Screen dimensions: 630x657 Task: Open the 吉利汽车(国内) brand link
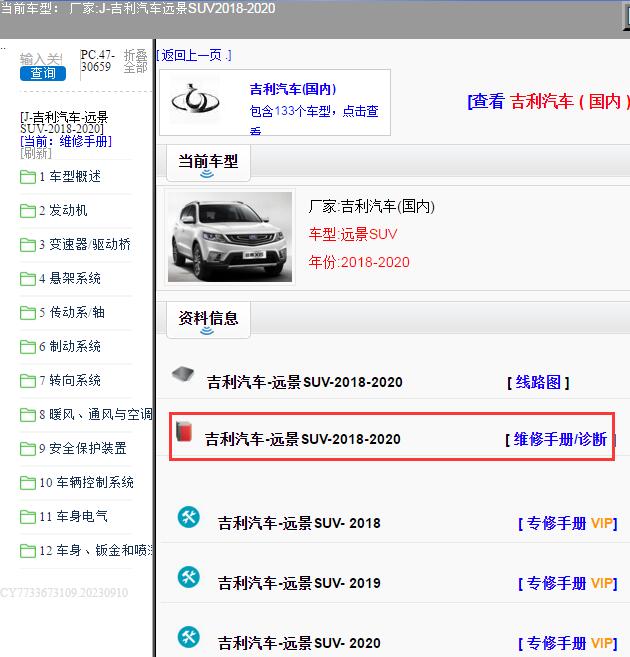pos(293,89)
